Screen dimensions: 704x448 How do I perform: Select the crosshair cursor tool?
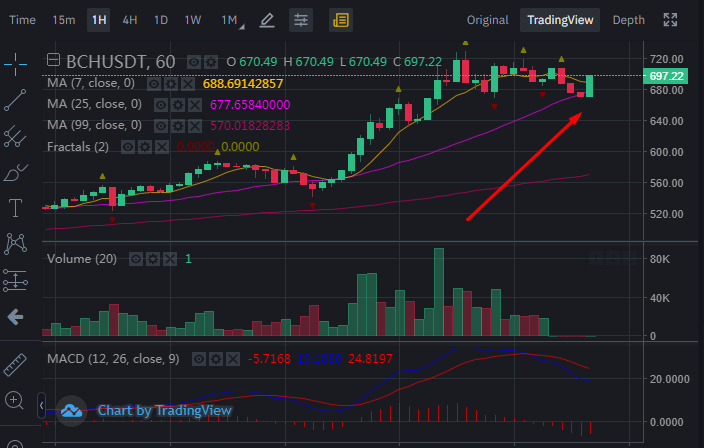pyautogui.click(x=15, y=64)
